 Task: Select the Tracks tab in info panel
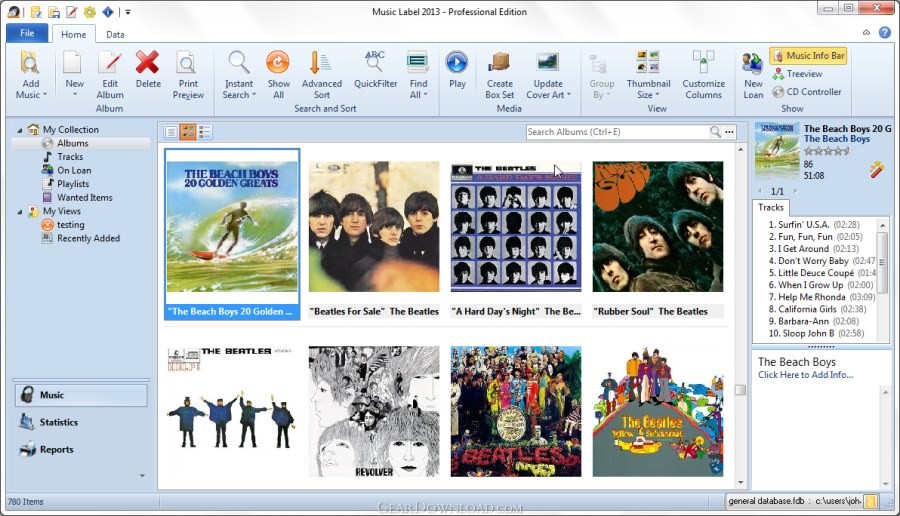point(770,207)
